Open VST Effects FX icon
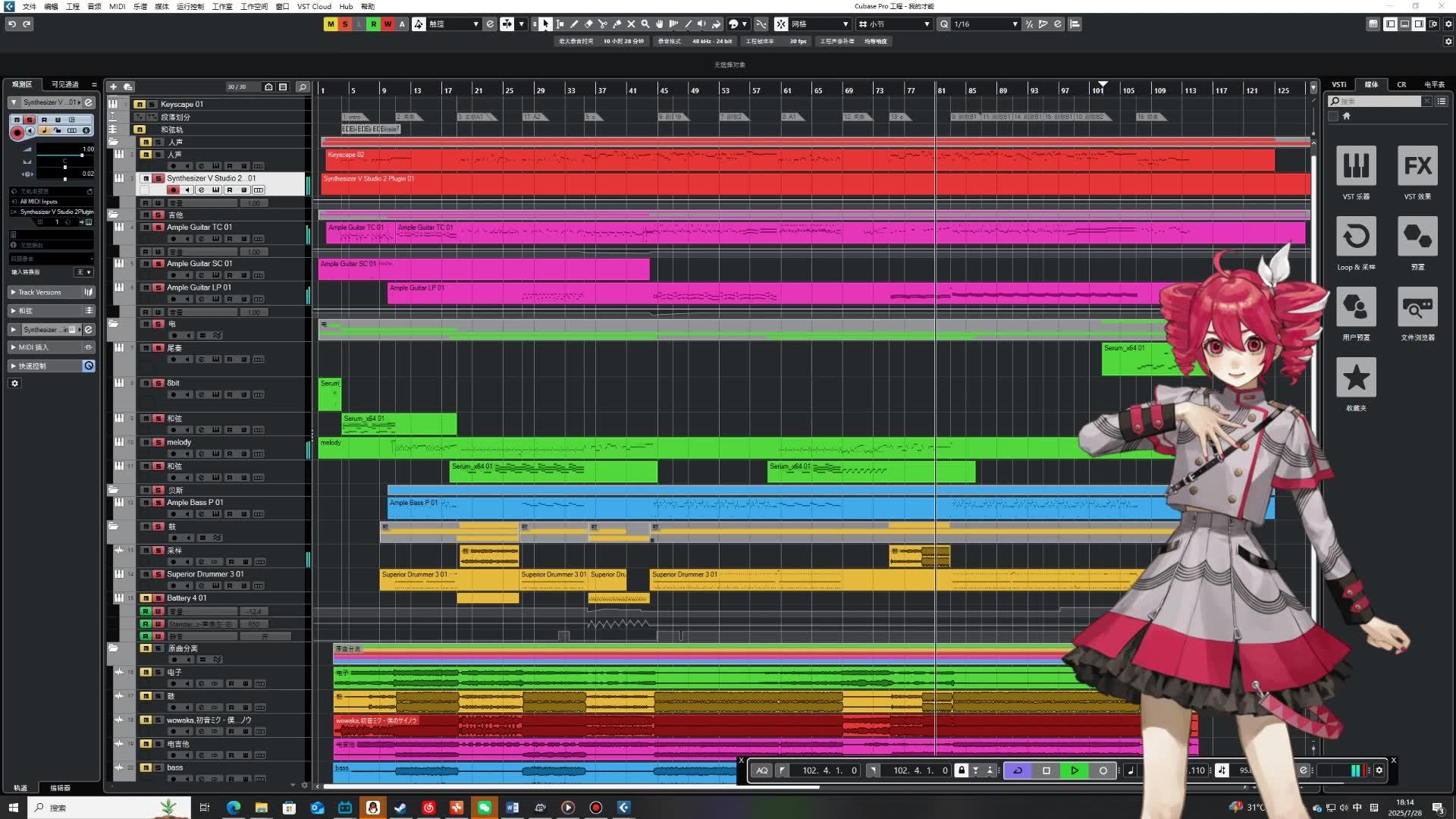Image resolution: width=1456 pixels, height=819 pixels. pyautogui.click(x=1417, y=165)
